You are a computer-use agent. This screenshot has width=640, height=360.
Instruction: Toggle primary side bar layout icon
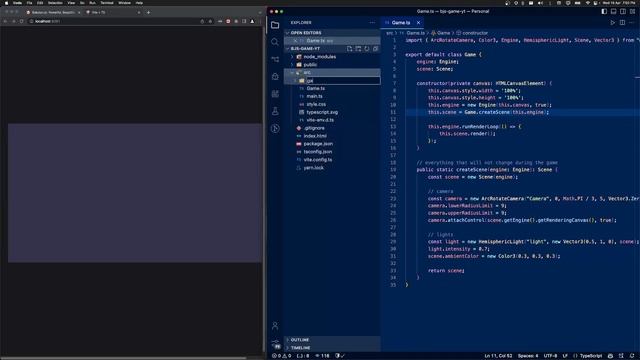pos(604,11)
